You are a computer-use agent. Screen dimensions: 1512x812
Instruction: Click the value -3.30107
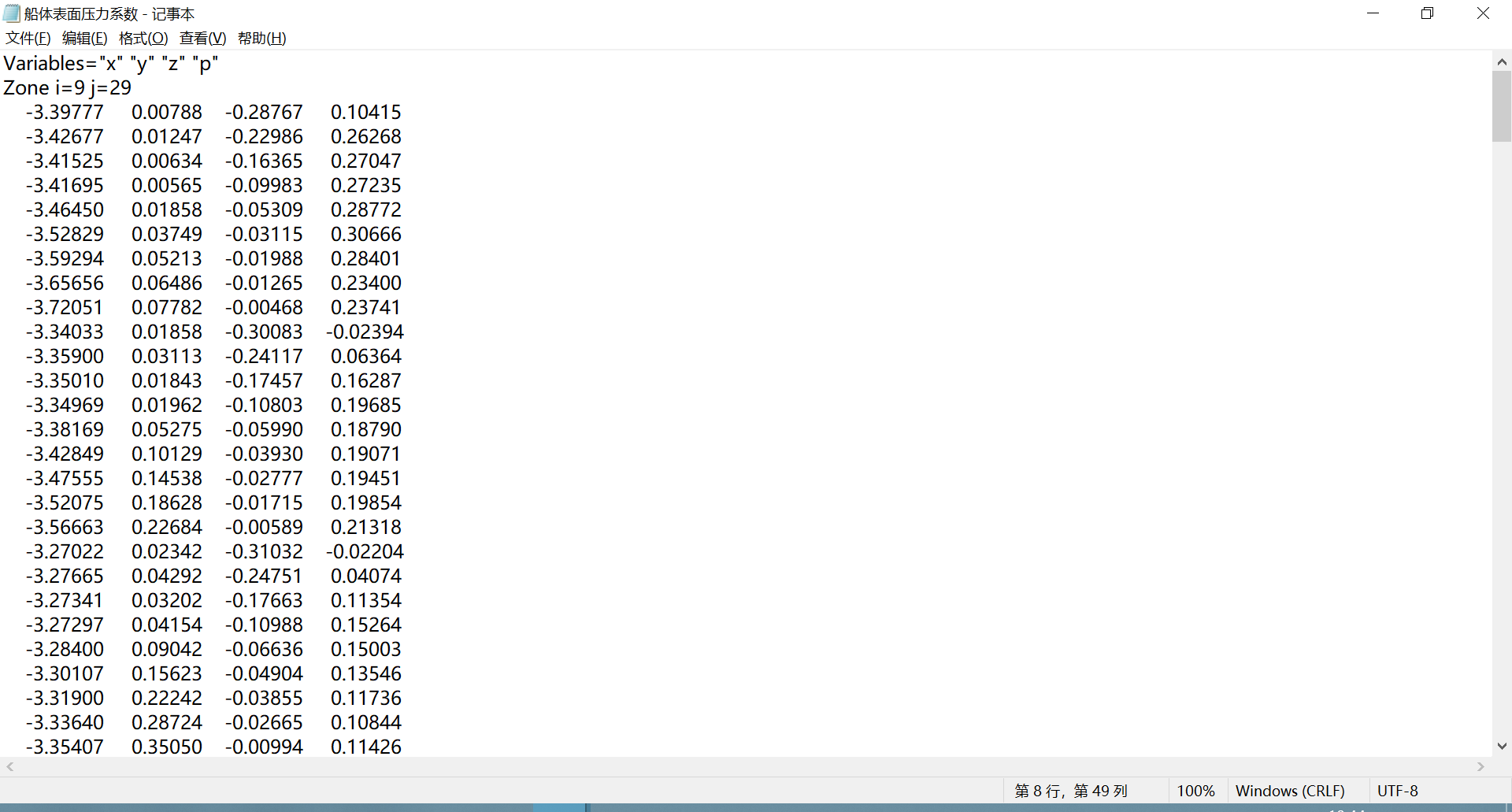tap(65, 674)
